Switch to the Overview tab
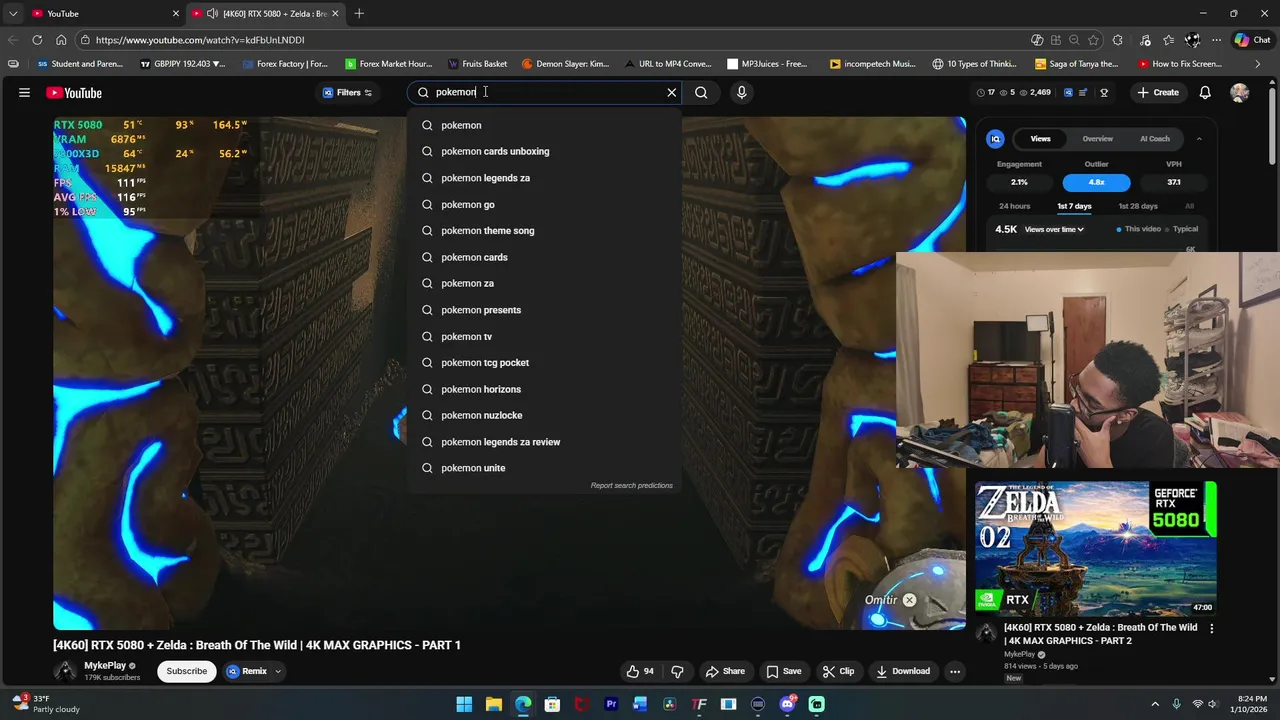This screenshot has height=720, width=1280. pos(1097,139)
